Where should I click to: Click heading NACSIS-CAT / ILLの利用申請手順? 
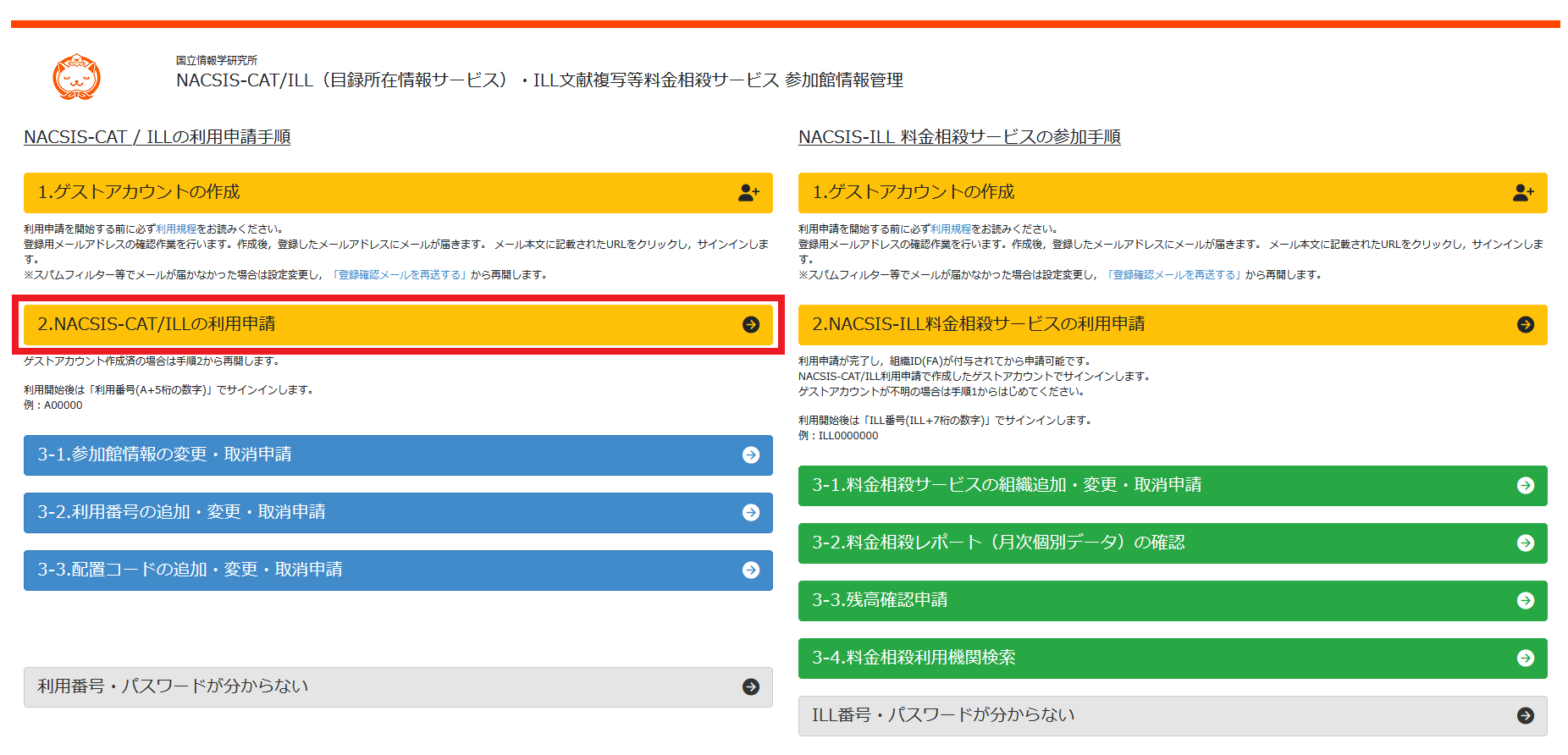coord(157,137)
